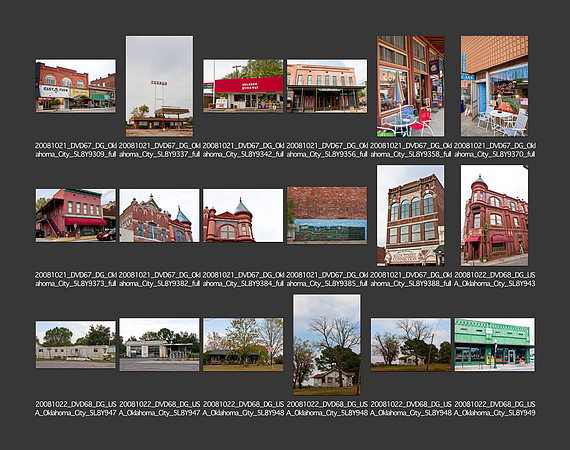This screenshot has height=450, width=570.
Task: Click the caption below the portrait bare-tree photo
Action: point(327,408)
